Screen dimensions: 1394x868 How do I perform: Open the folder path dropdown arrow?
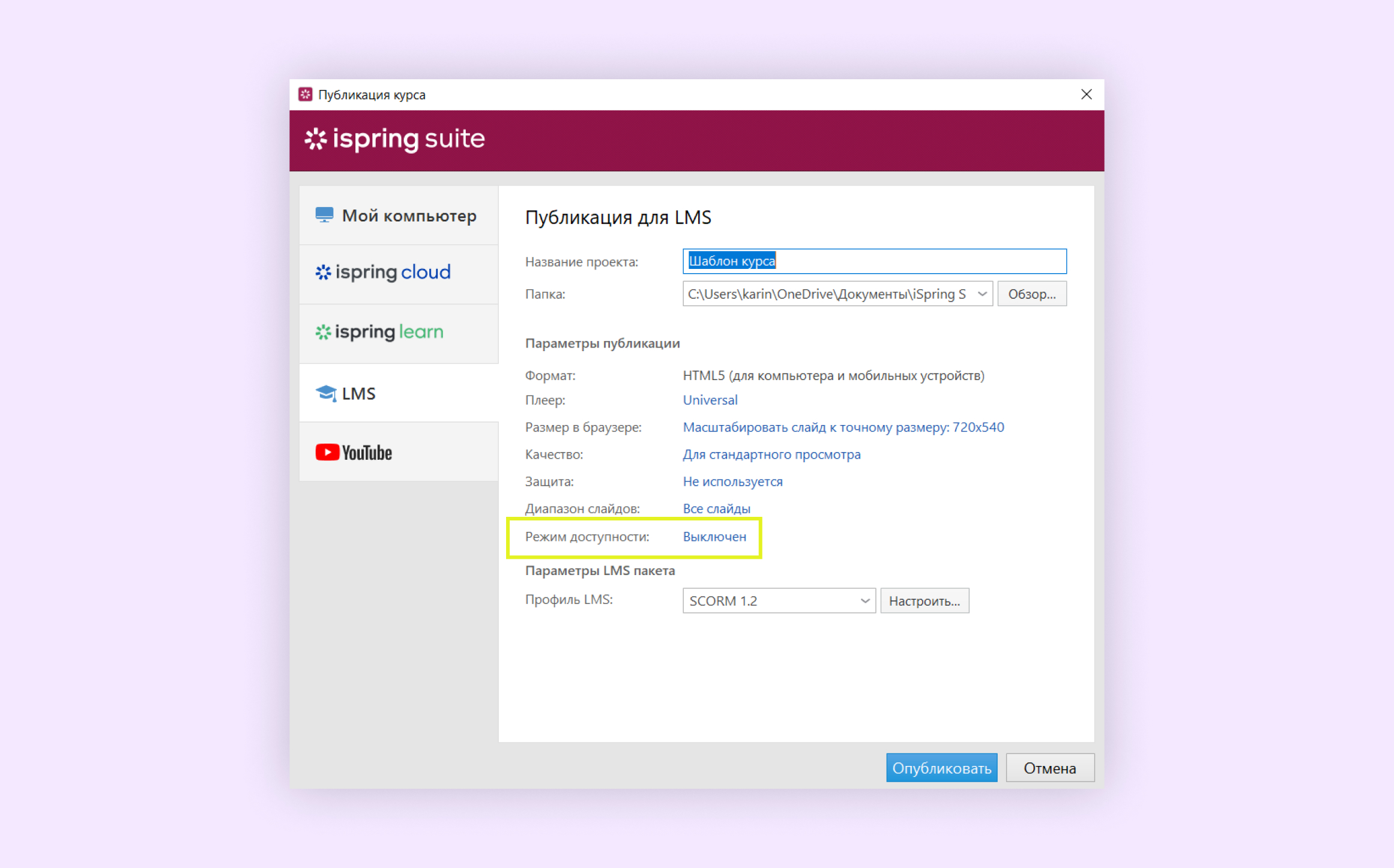pyautogui.click(x=982, y=294)
